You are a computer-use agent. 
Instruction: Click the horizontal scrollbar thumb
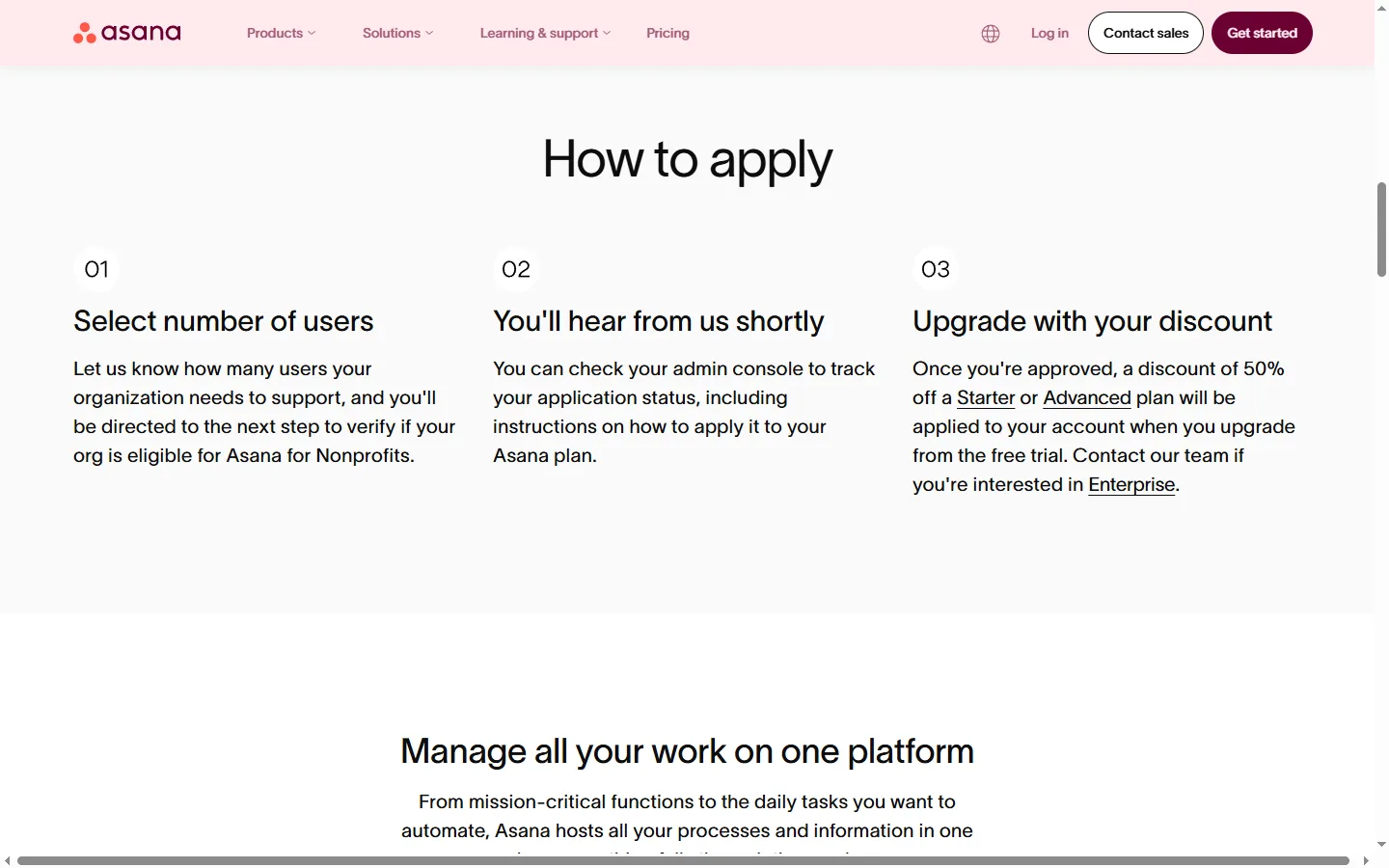point(683,860)
